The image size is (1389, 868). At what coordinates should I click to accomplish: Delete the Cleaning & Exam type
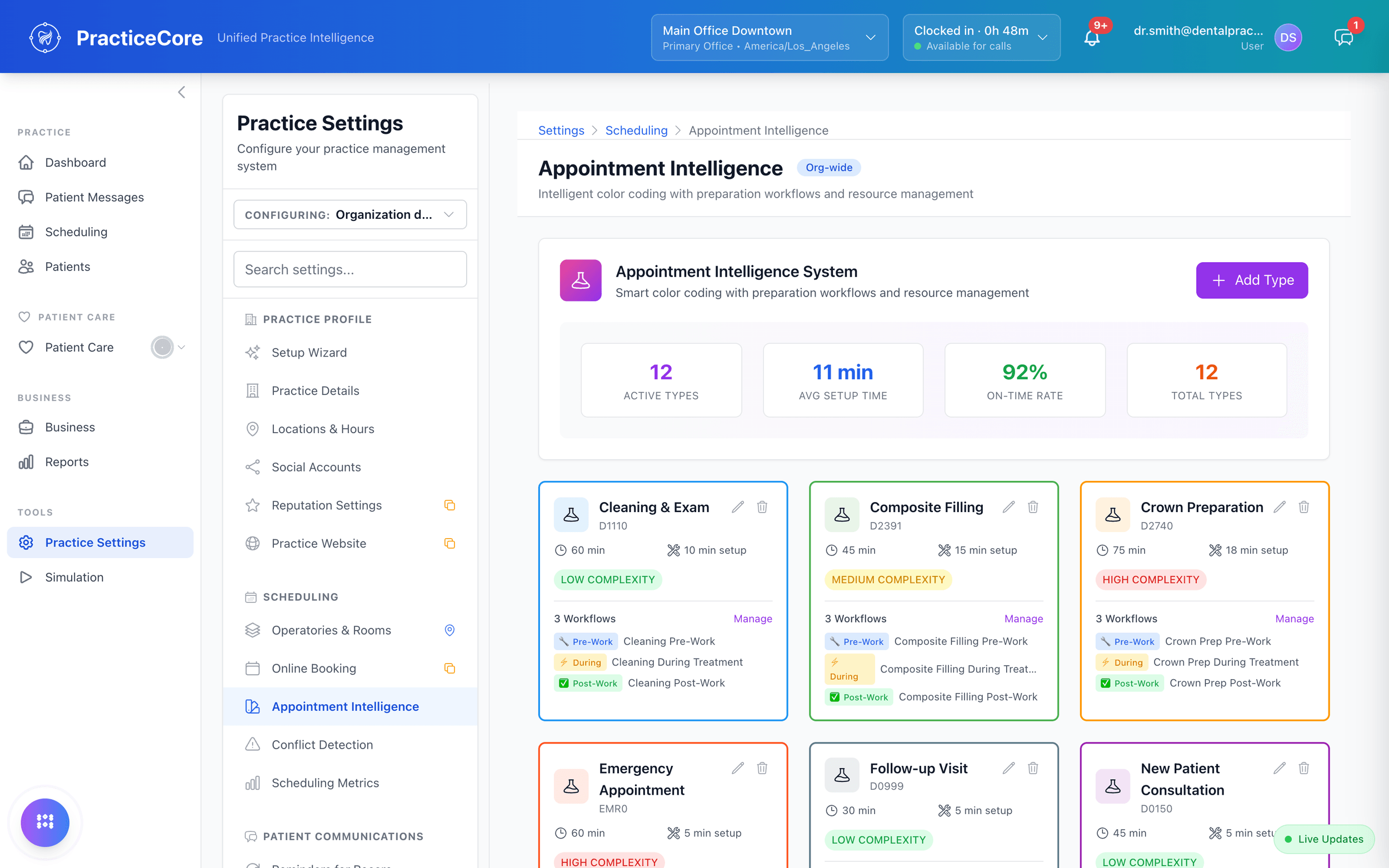(x=762, y=507)
